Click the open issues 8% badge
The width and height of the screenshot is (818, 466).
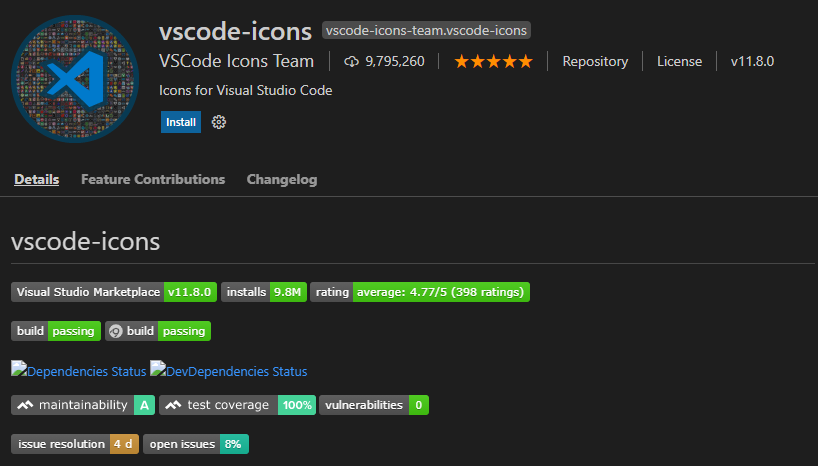(x=196, y=444)
